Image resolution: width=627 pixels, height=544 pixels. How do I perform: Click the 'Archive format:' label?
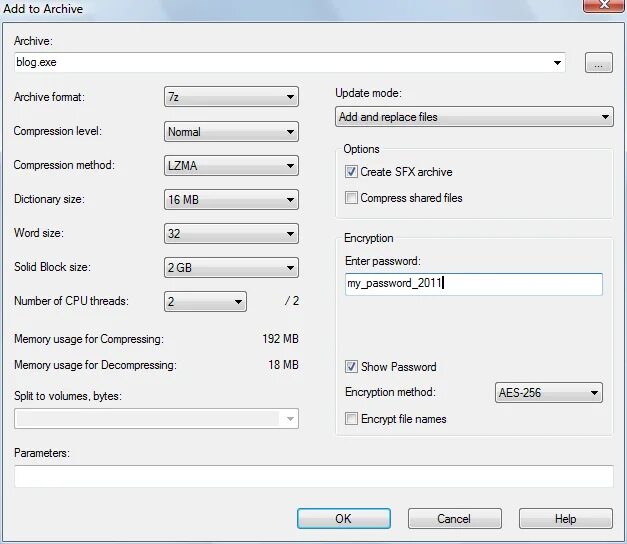point(49,97)
